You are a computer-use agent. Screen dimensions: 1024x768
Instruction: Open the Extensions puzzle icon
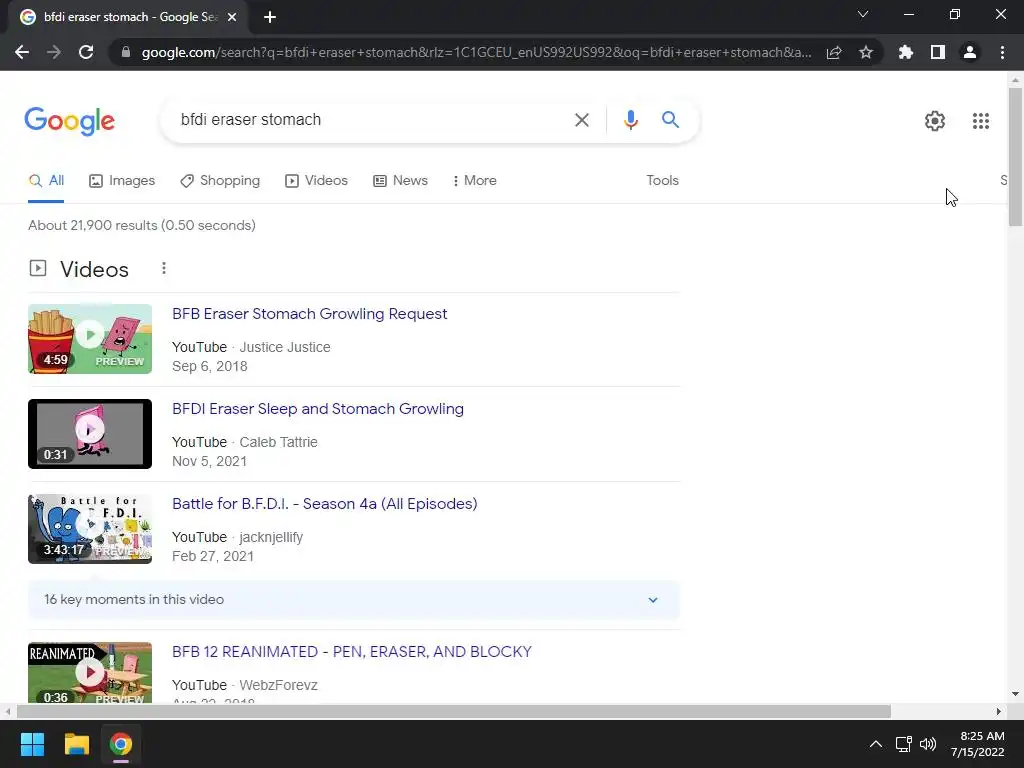click(x=906, y=52)
